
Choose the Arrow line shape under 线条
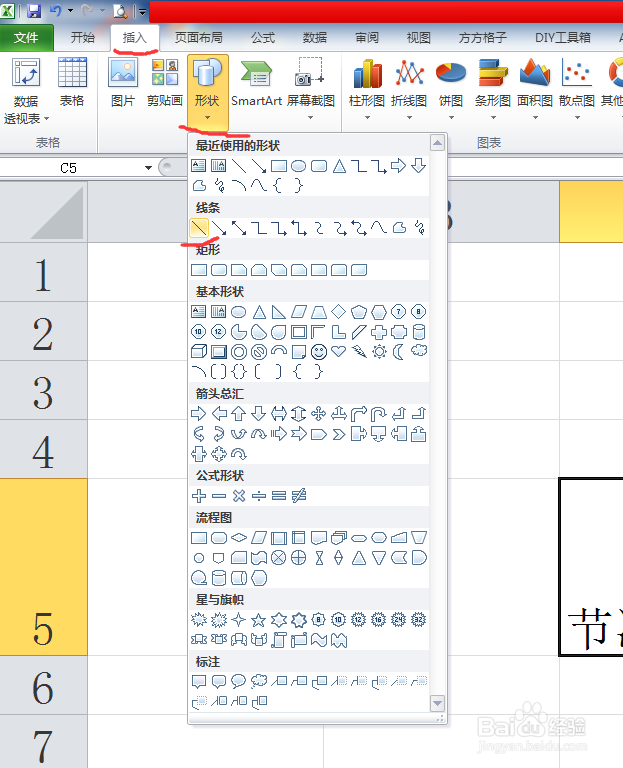coord(219,228)
